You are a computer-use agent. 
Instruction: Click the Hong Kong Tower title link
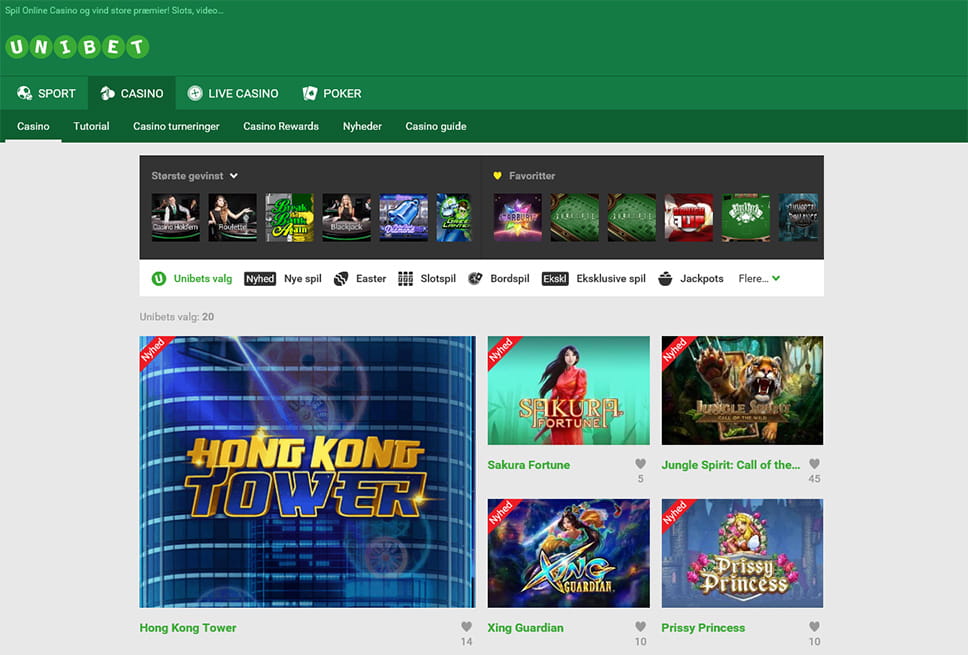point(188,627)
